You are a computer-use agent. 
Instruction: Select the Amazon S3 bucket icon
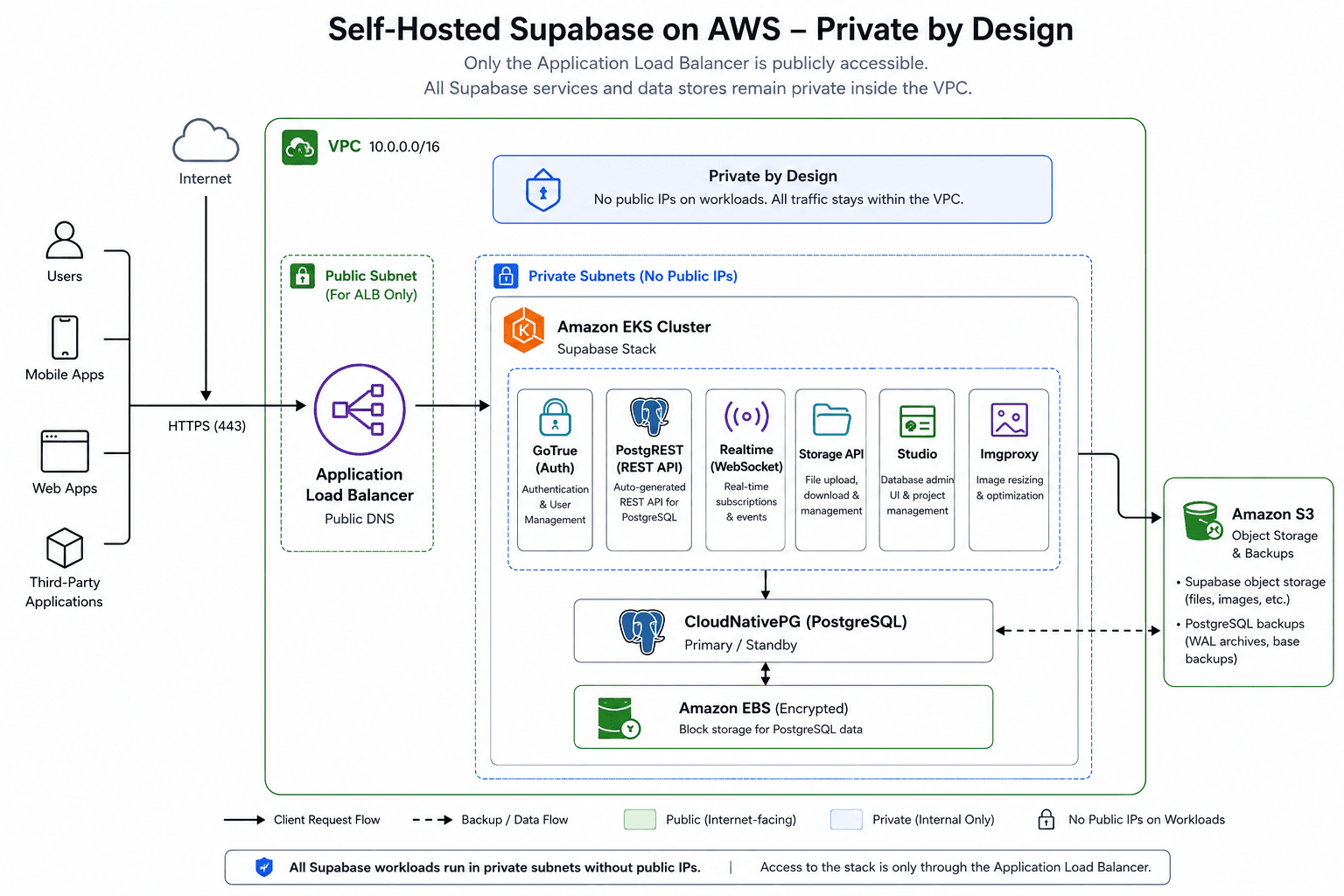1202,521
